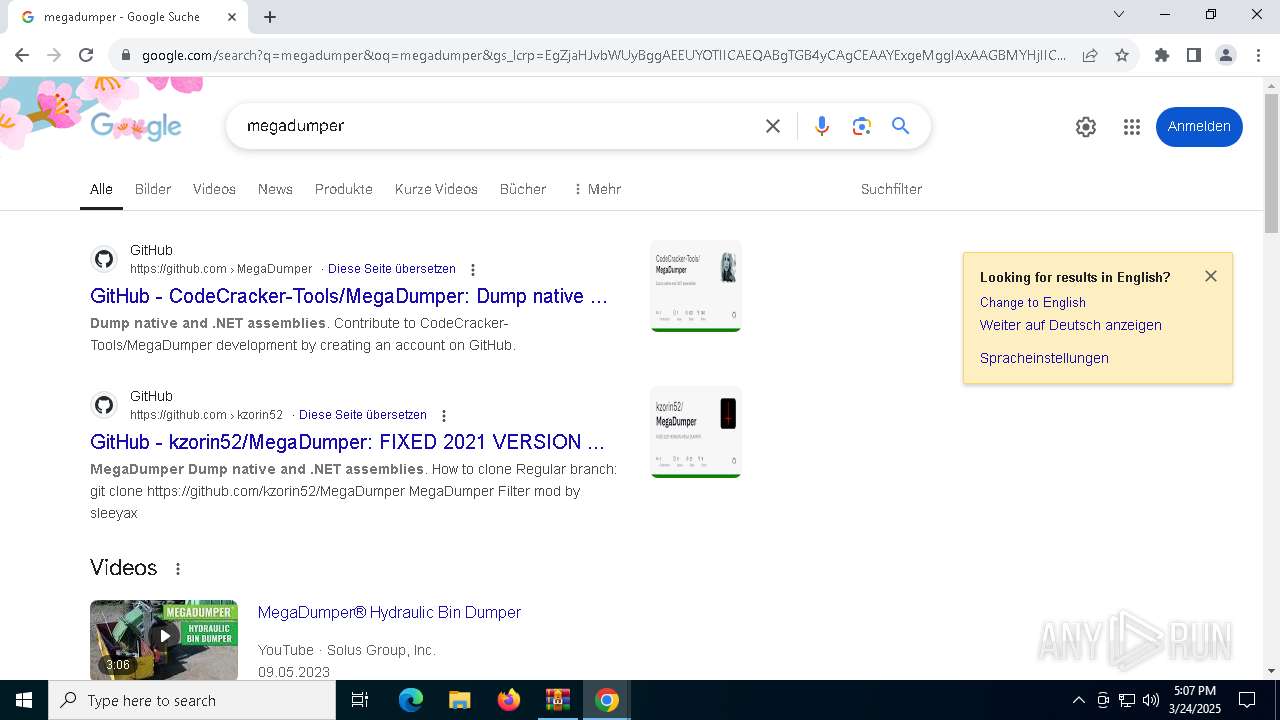Screen dimensions: 1280x720
Task: Go back to the previous page
Action: click(x=22, y=55)
